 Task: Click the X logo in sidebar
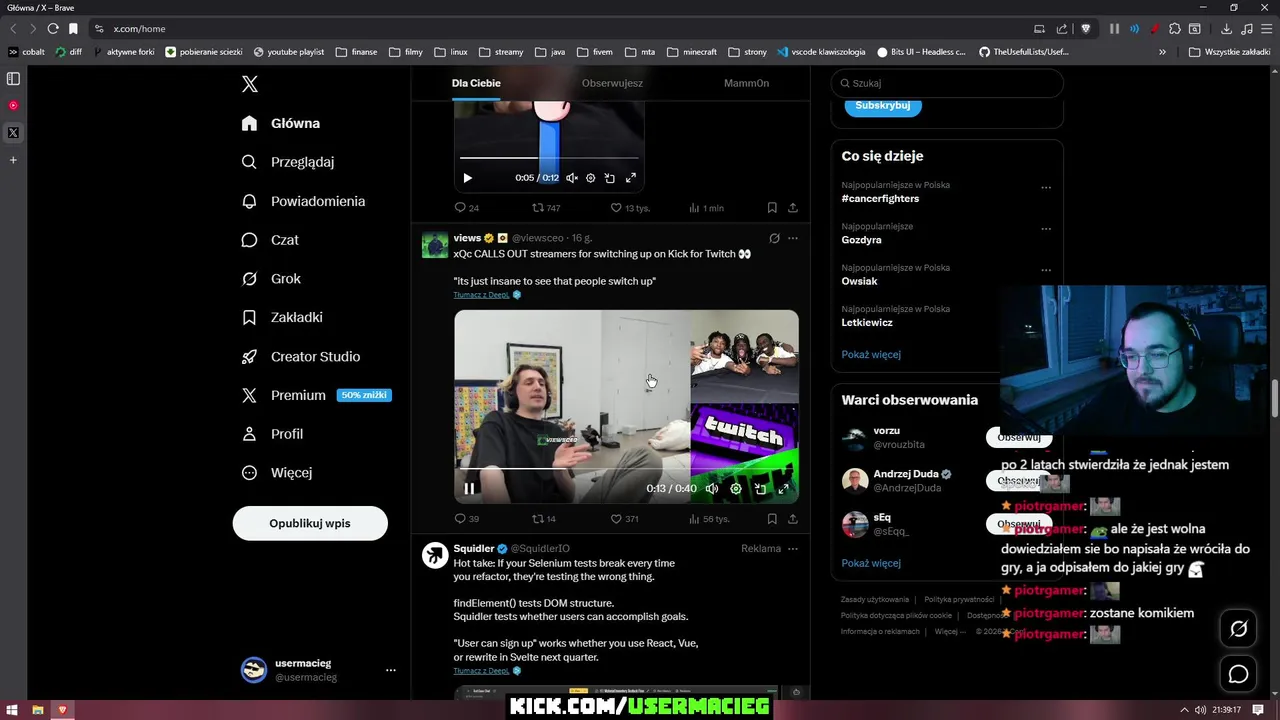click(250, 84)
